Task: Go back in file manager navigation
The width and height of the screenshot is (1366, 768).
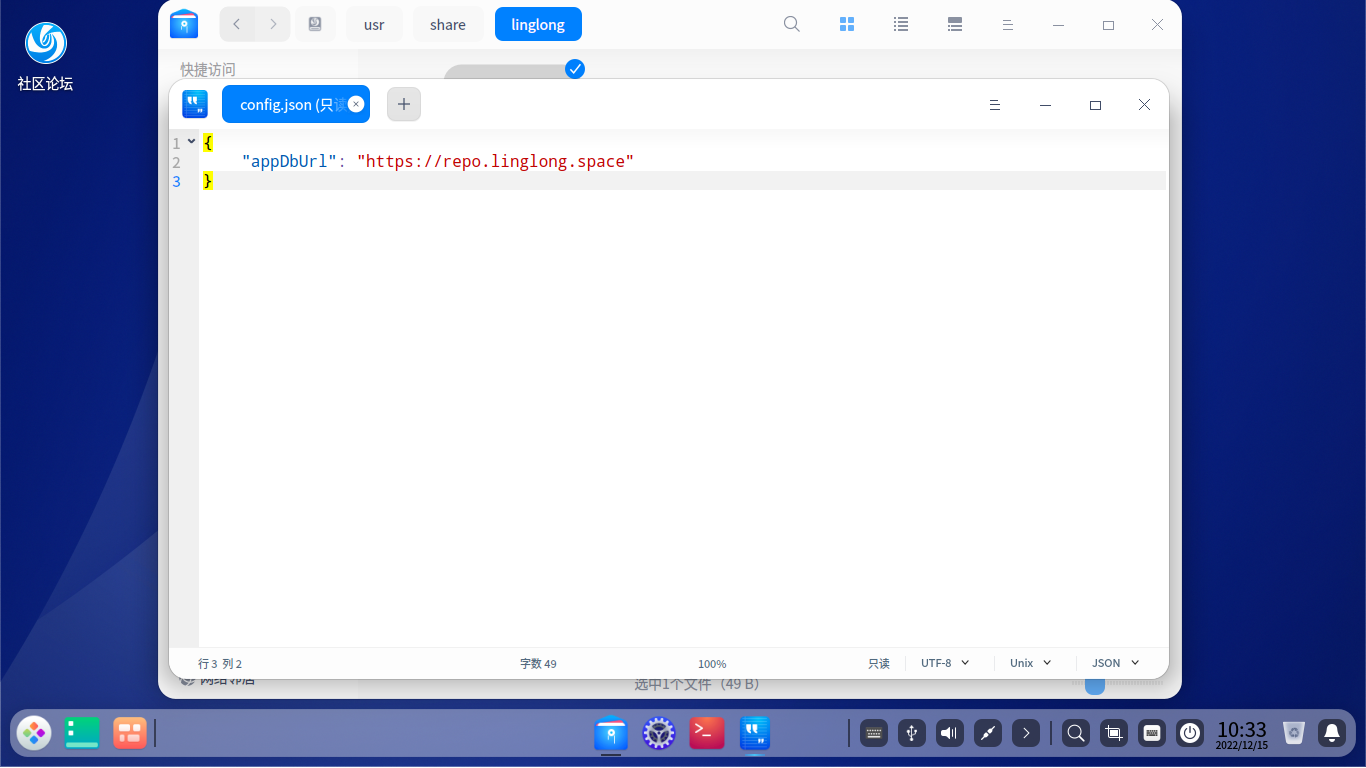Action: point(237,24)
